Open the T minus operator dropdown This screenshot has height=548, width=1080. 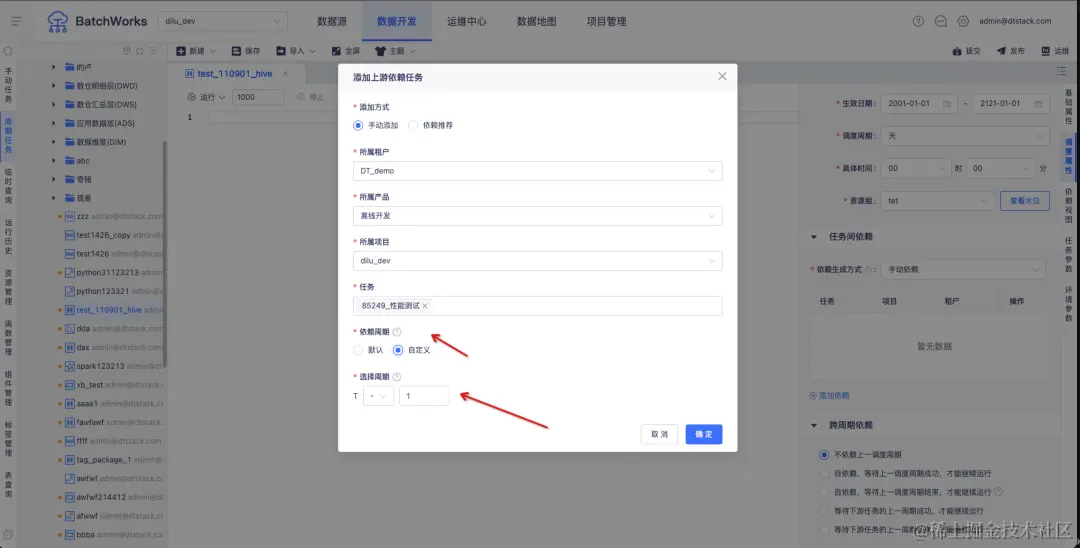(x=379, y=396)
